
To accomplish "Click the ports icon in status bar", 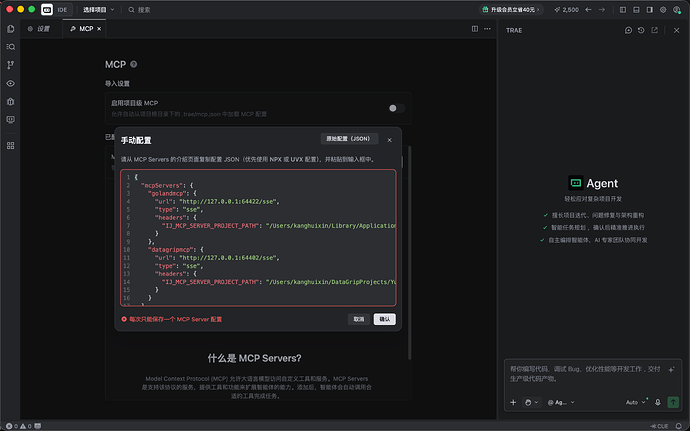I will pos(38,426).
